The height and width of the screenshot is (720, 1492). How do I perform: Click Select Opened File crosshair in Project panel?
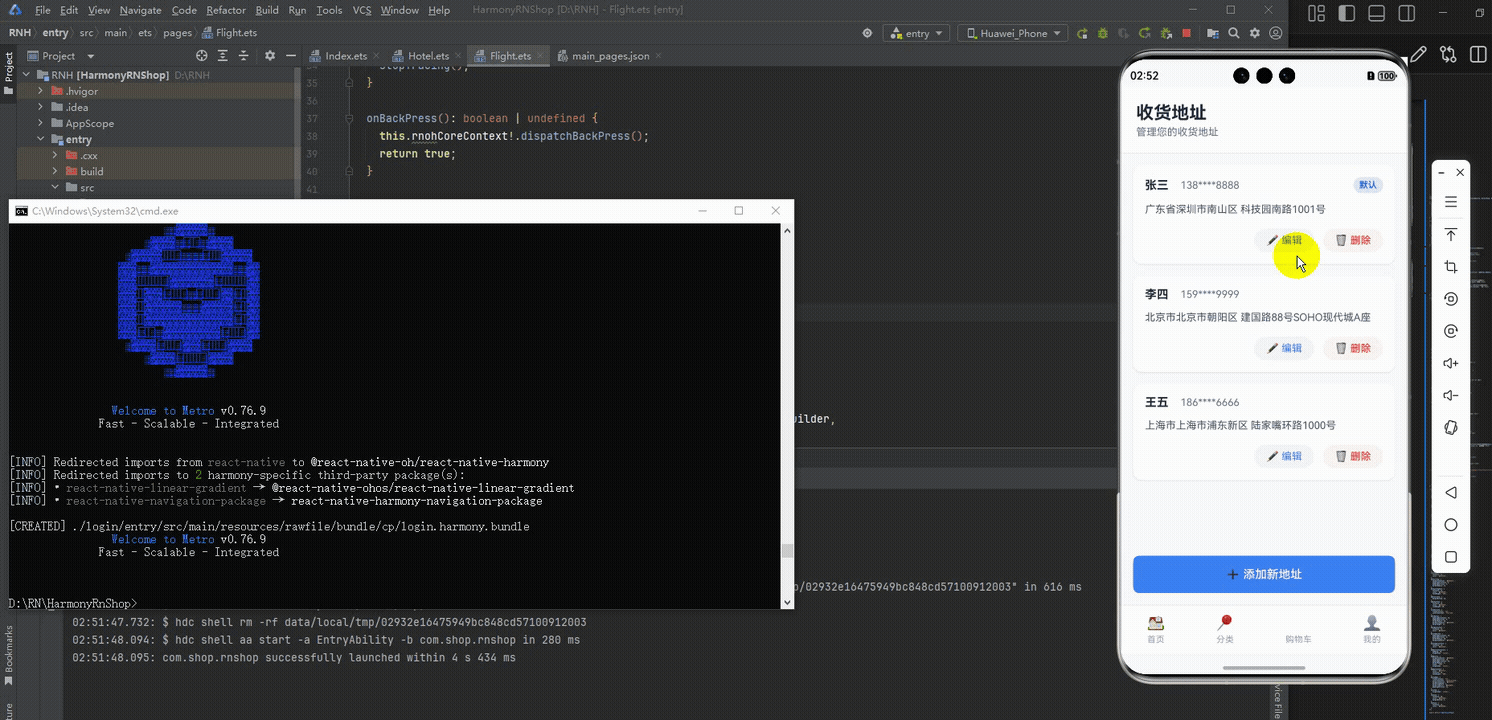click(202, 56)
